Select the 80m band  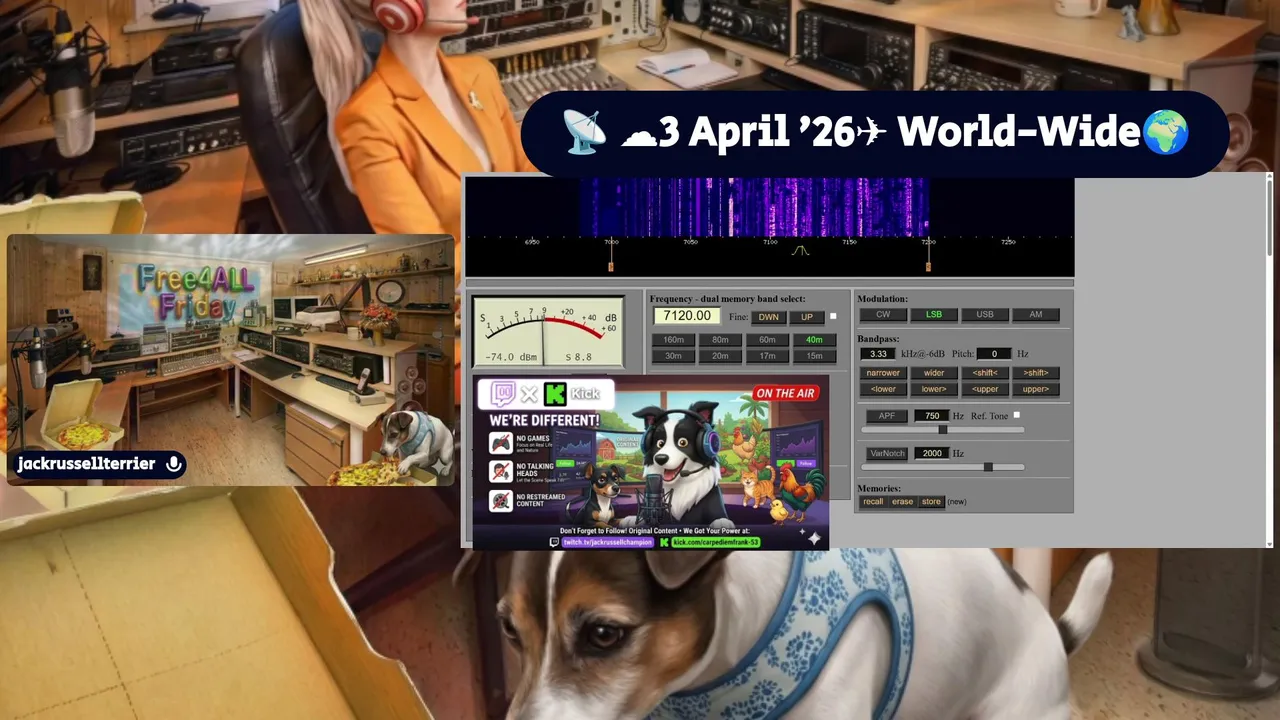(x=720, y=340)
